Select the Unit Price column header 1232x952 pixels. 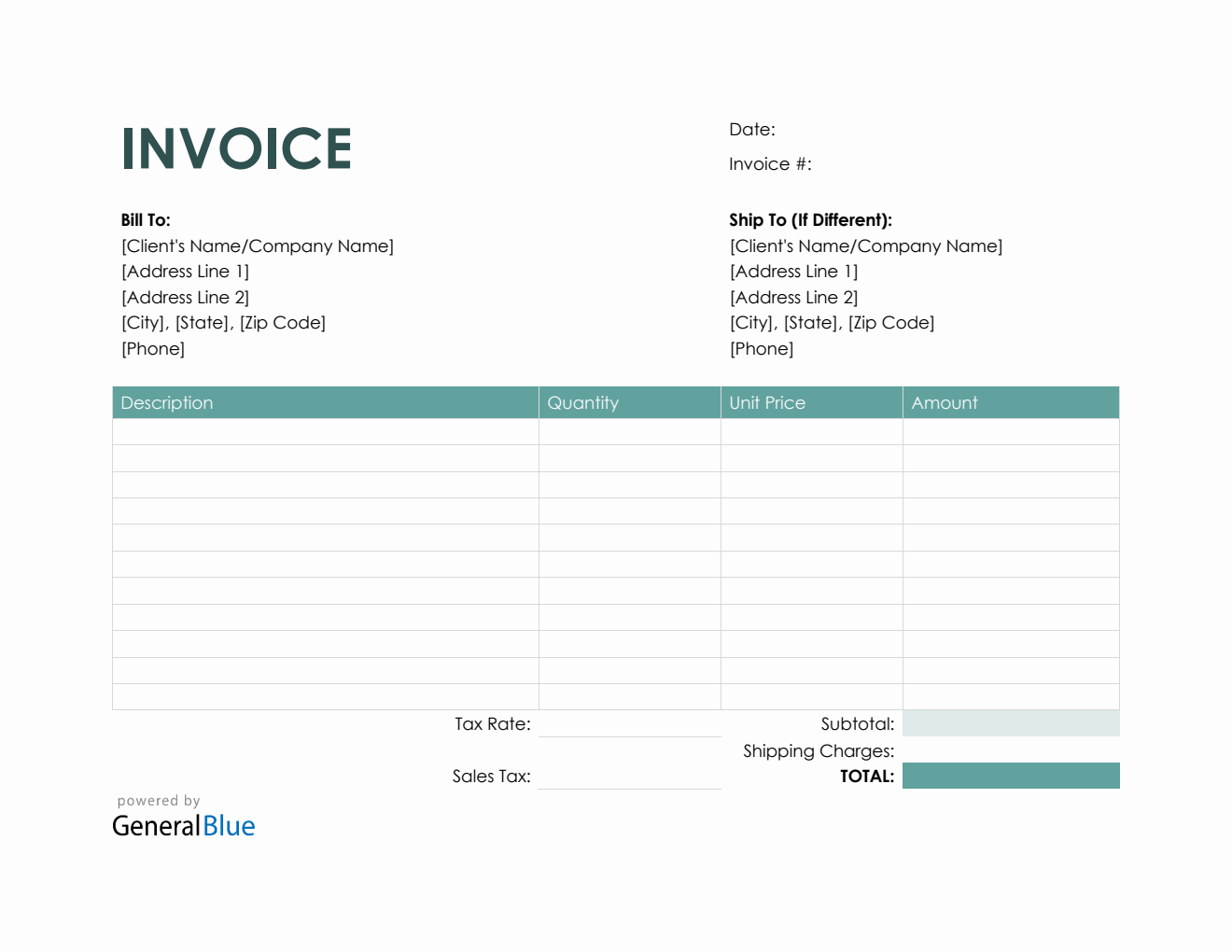tap(767, 402)
